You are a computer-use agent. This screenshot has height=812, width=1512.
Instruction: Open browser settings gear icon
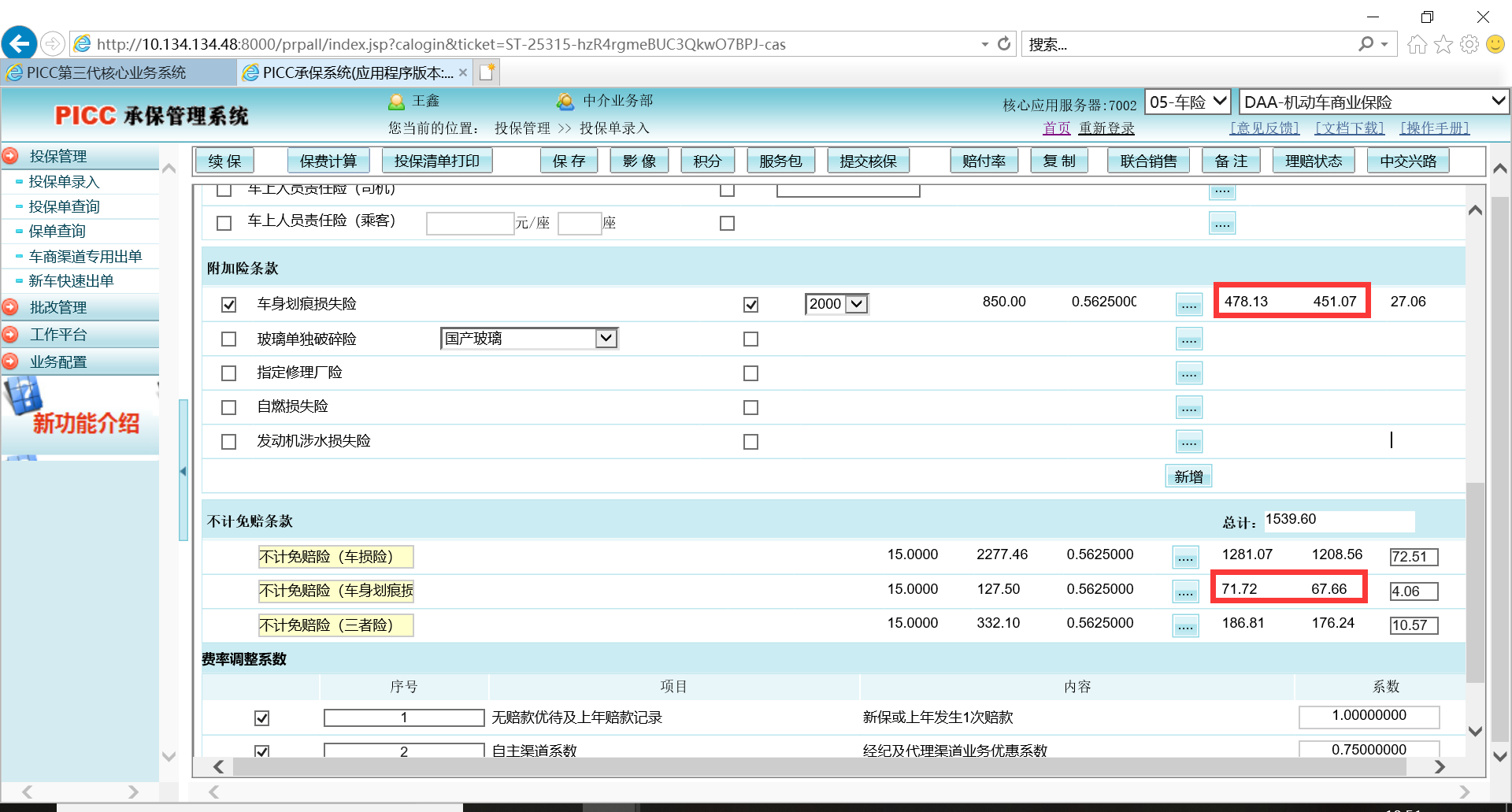pos(1469,44)
